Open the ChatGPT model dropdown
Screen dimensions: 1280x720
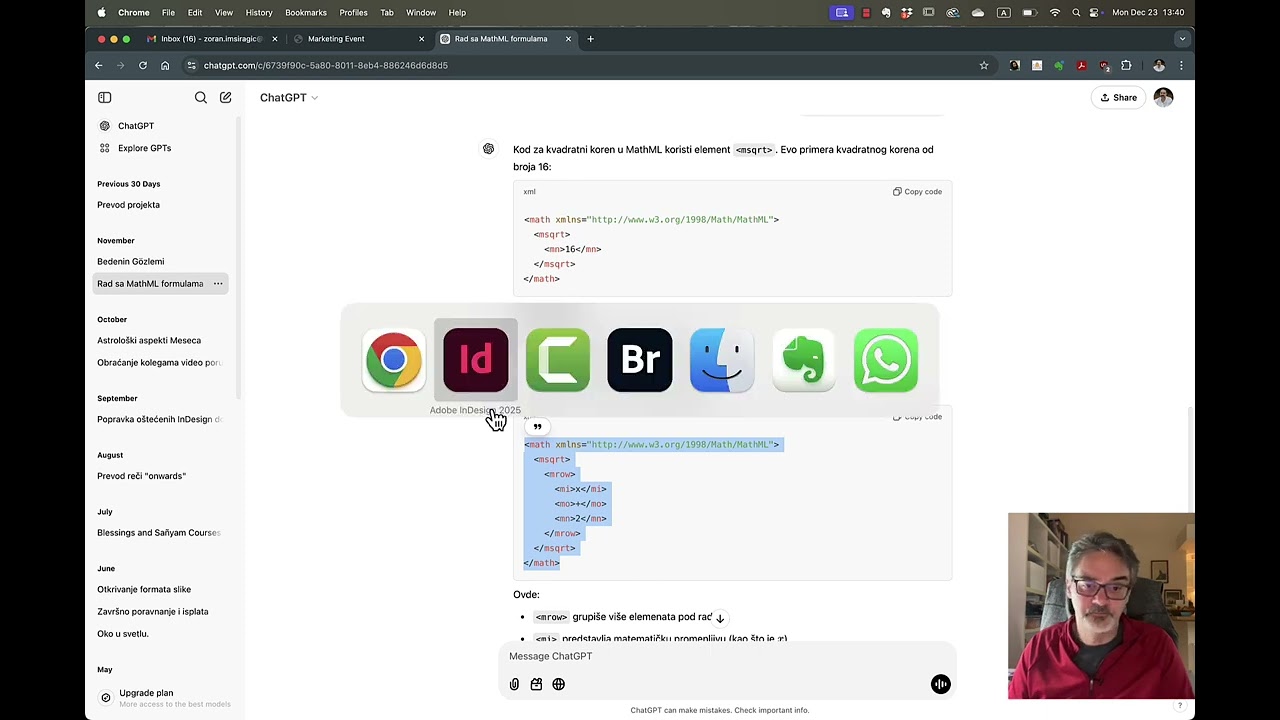coord(288,97)
